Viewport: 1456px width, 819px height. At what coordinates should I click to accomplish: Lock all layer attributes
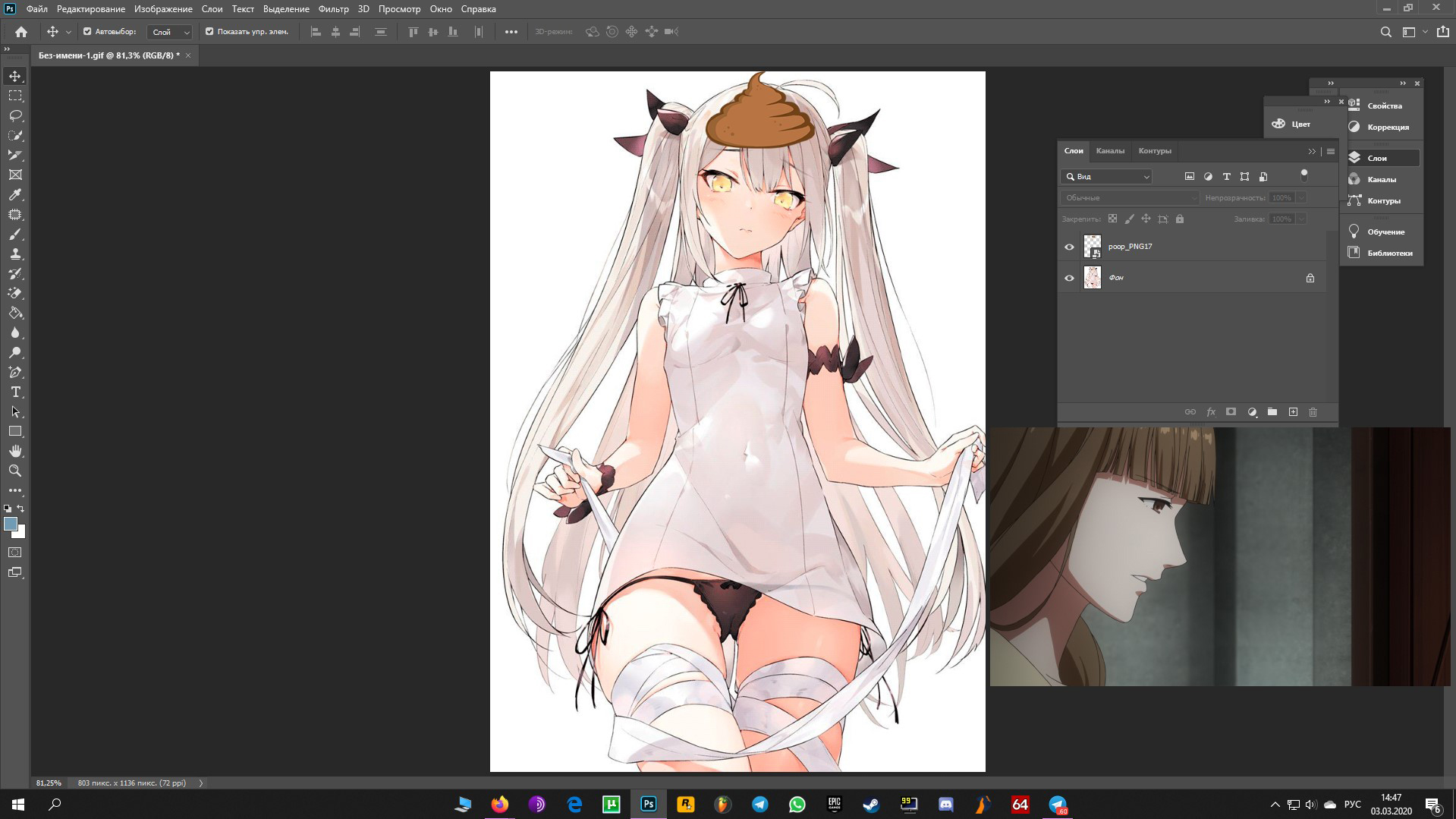(x=1180, y=219)
